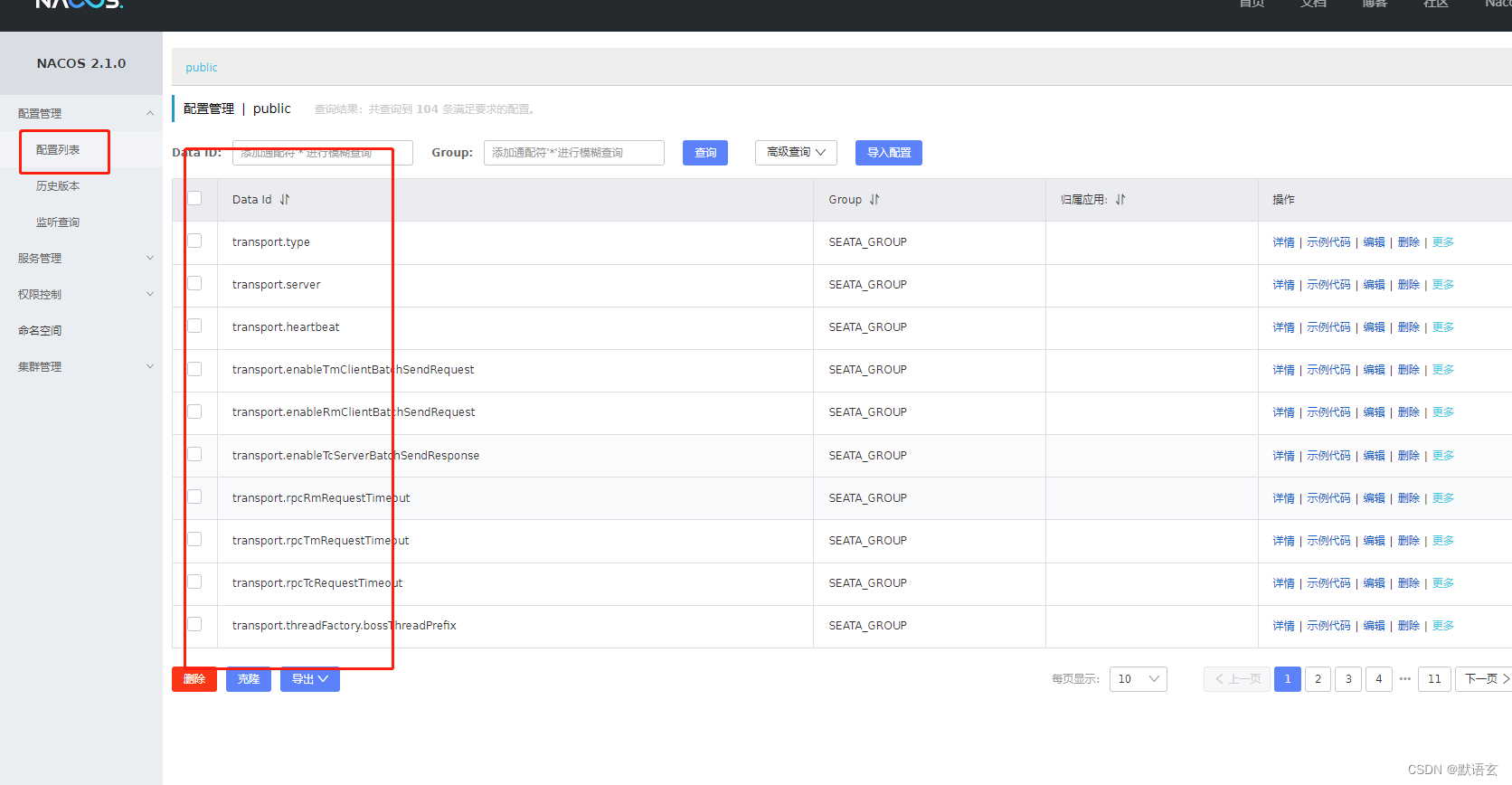Expand the 服务管理 sidebar section
The image size is (1512, 785).
(x=81, y=258)
